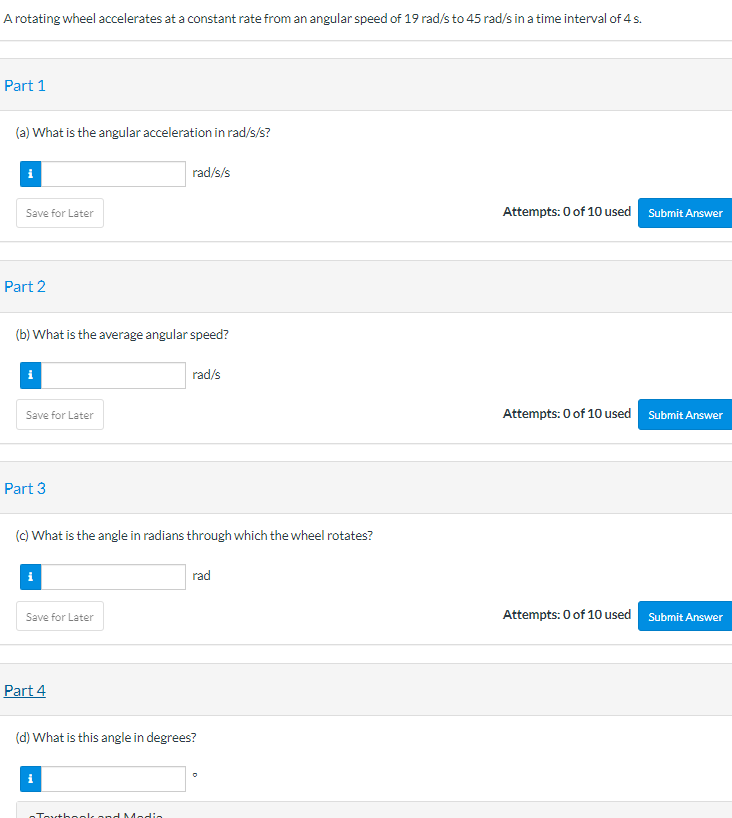Select the angle in degrees input box
This screenshot has height=818, width=732.
113,779
